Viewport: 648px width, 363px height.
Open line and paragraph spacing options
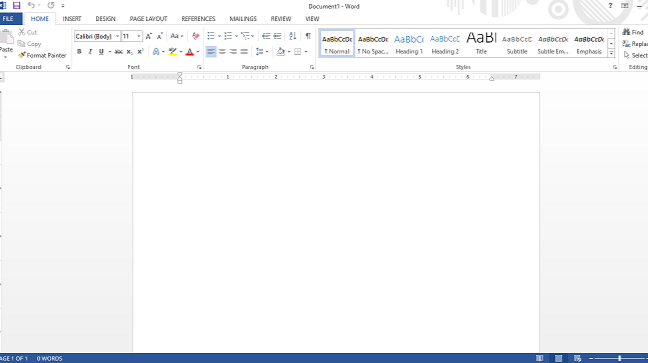tap(262, 52)
